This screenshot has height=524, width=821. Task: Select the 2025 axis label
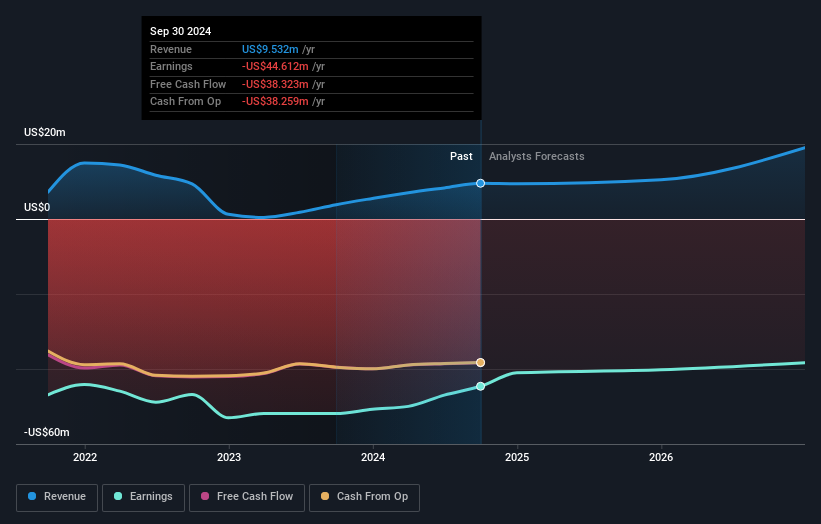click(x=517, y=457)
